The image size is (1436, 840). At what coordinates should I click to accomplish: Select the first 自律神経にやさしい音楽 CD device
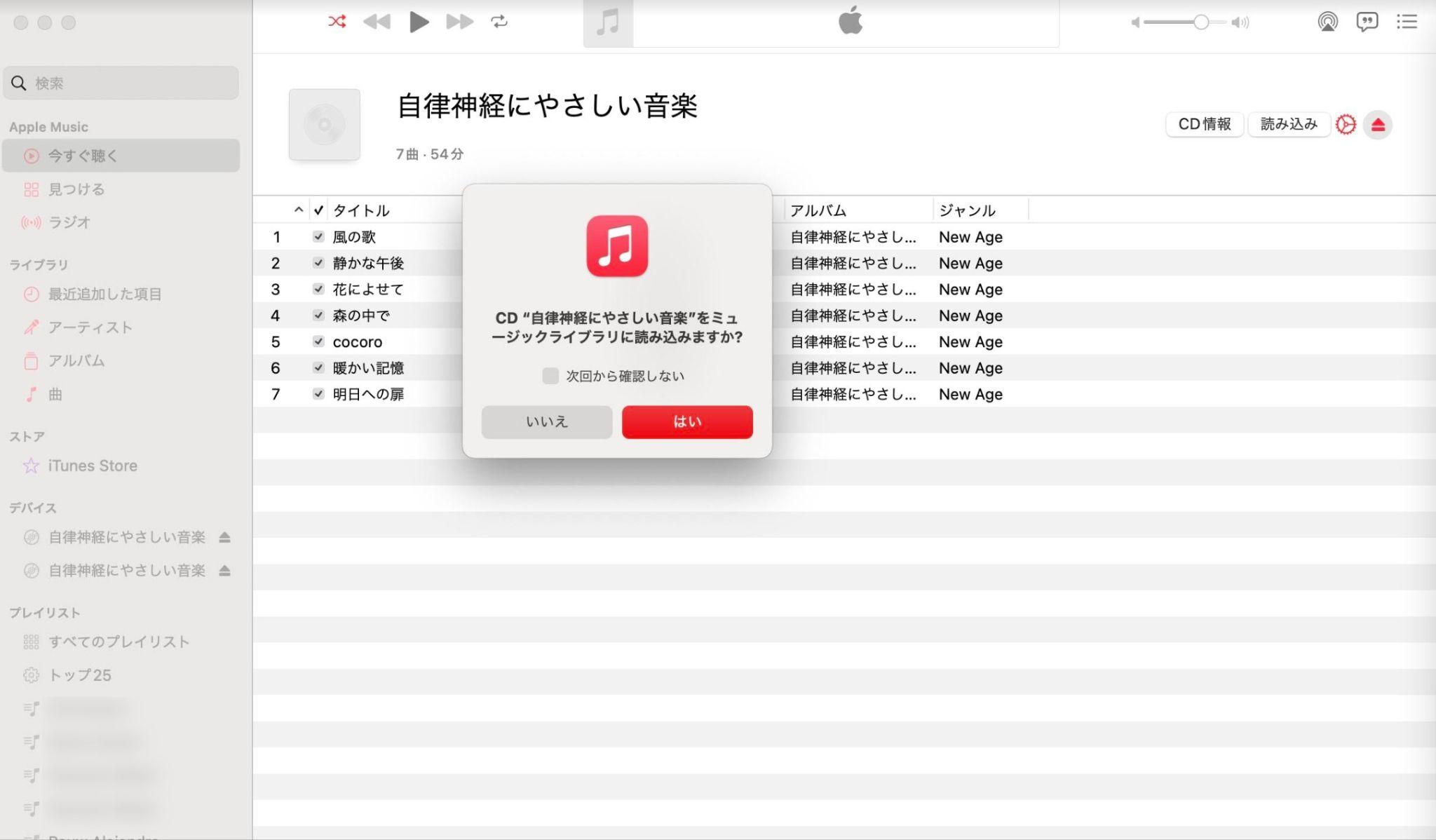(x=126, y=537)
